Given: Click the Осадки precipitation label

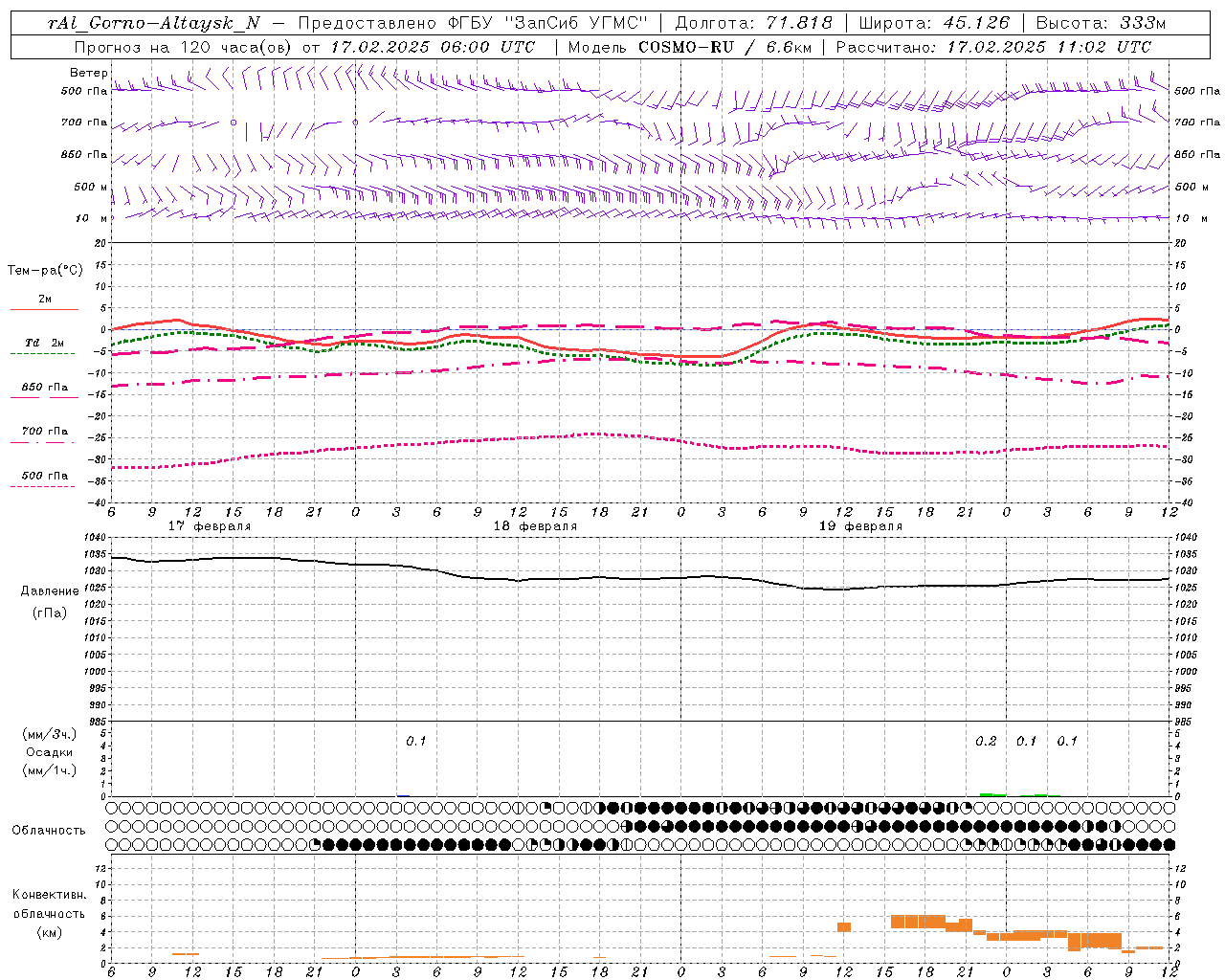Looking at the screenshot, I should [x=49, y=752].
